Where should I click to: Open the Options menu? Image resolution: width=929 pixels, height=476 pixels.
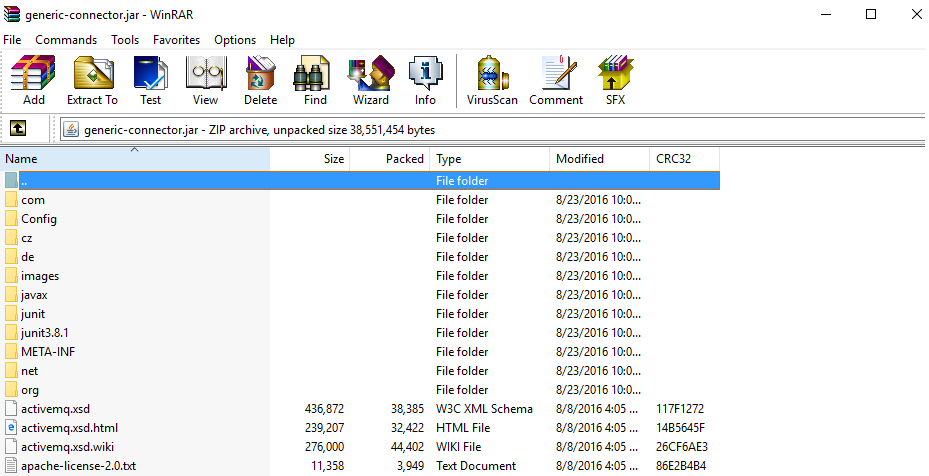pos(235,40)
